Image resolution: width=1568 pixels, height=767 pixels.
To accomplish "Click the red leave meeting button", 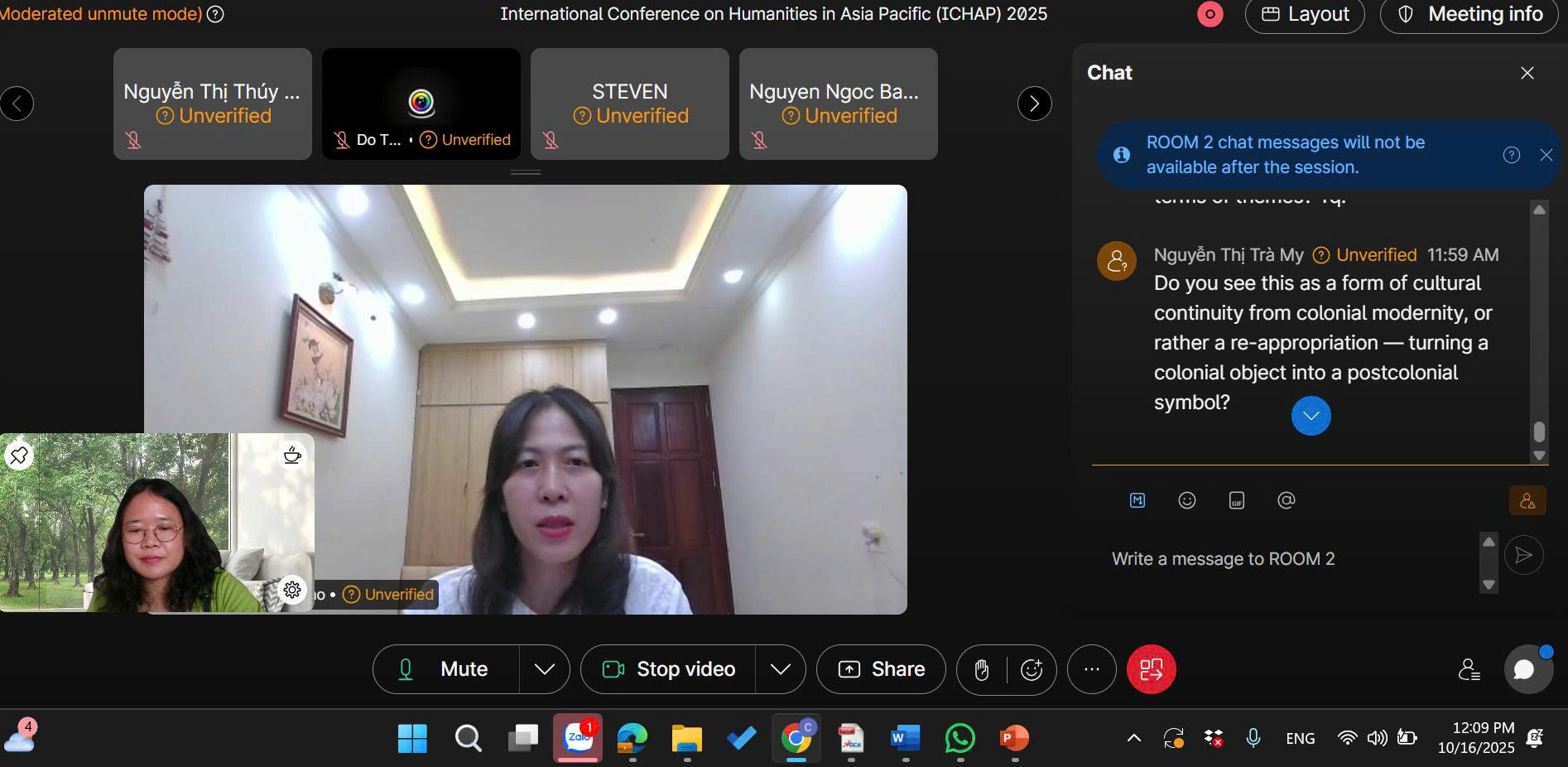I will (x=1151, y=669).
